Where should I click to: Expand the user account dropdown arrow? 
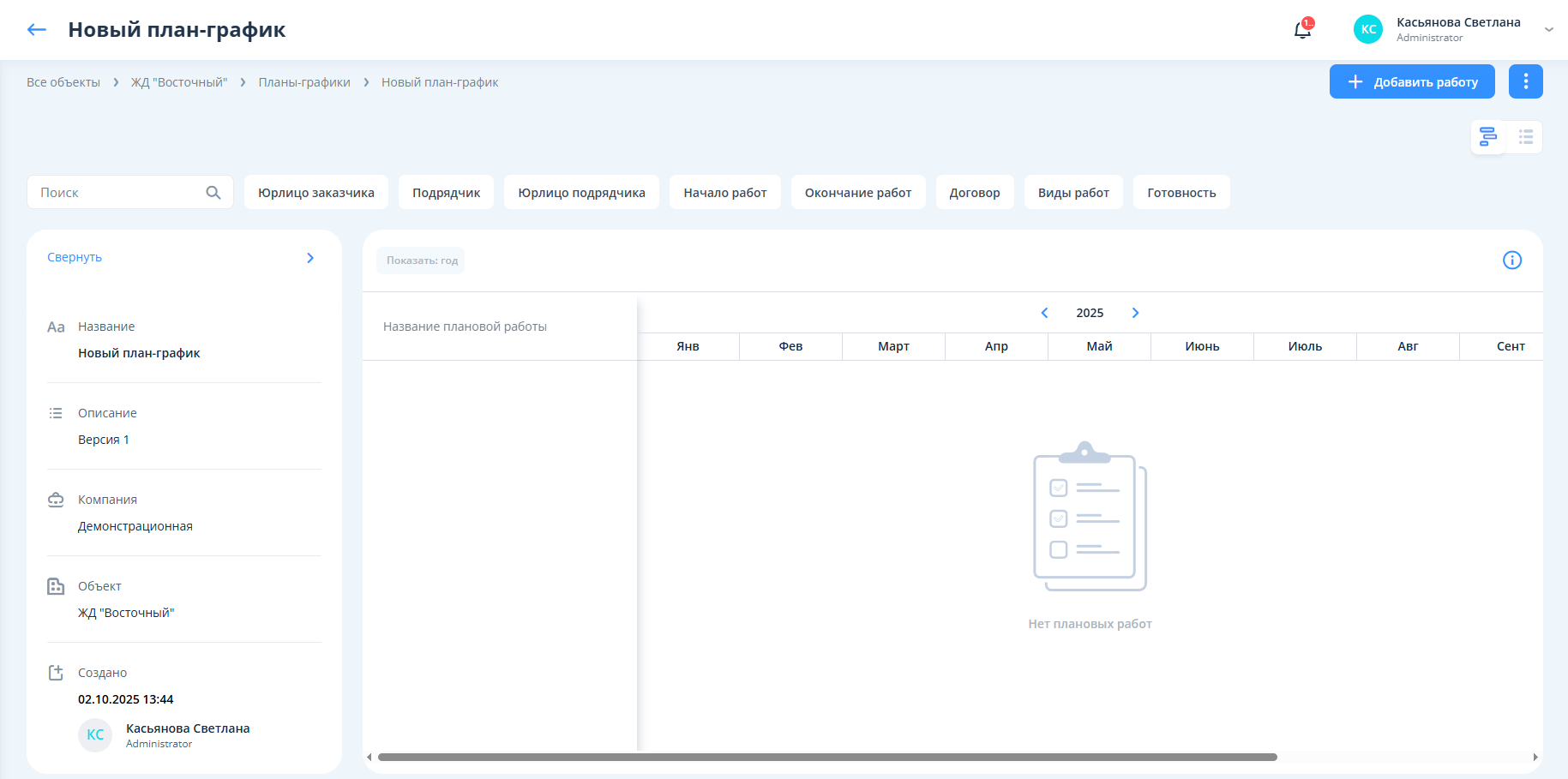pos(1548,30)
